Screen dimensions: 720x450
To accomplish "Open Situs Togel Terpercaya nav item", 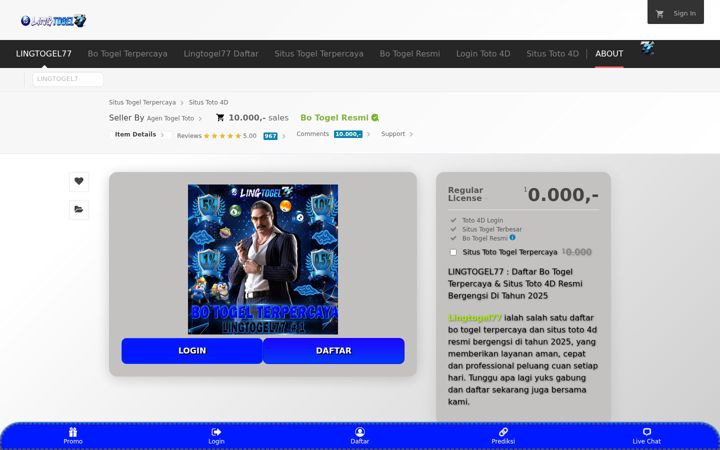I will click(319, 54).
